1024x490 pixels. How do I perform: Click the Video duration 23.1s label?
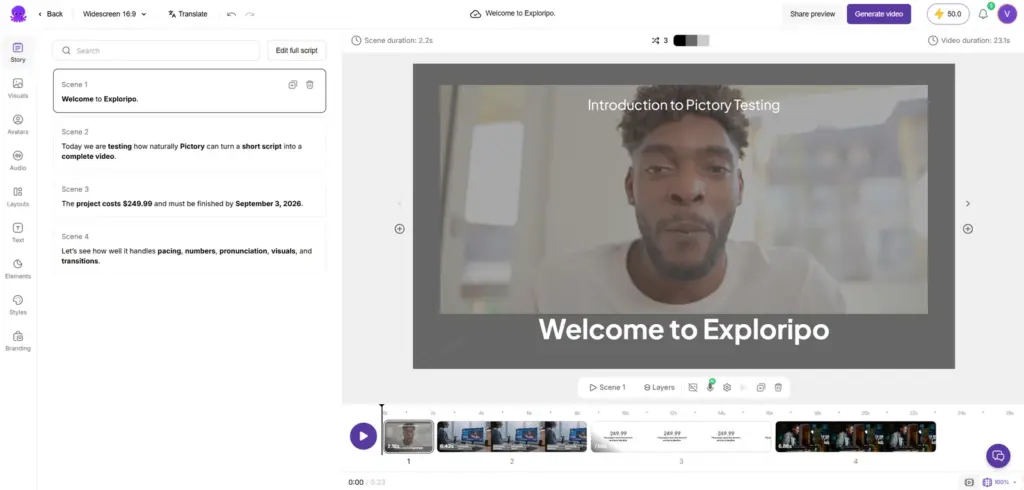coord(971,41)
